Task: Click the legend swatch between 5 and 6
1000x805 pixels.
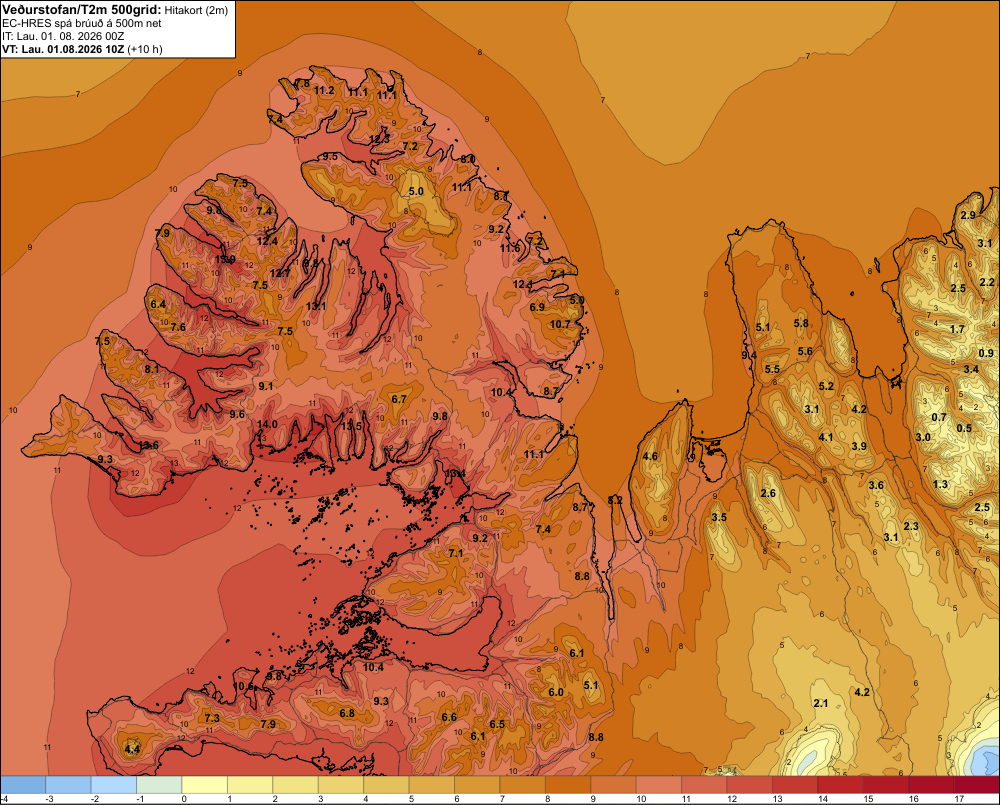Action: click(x=432, y=784)
